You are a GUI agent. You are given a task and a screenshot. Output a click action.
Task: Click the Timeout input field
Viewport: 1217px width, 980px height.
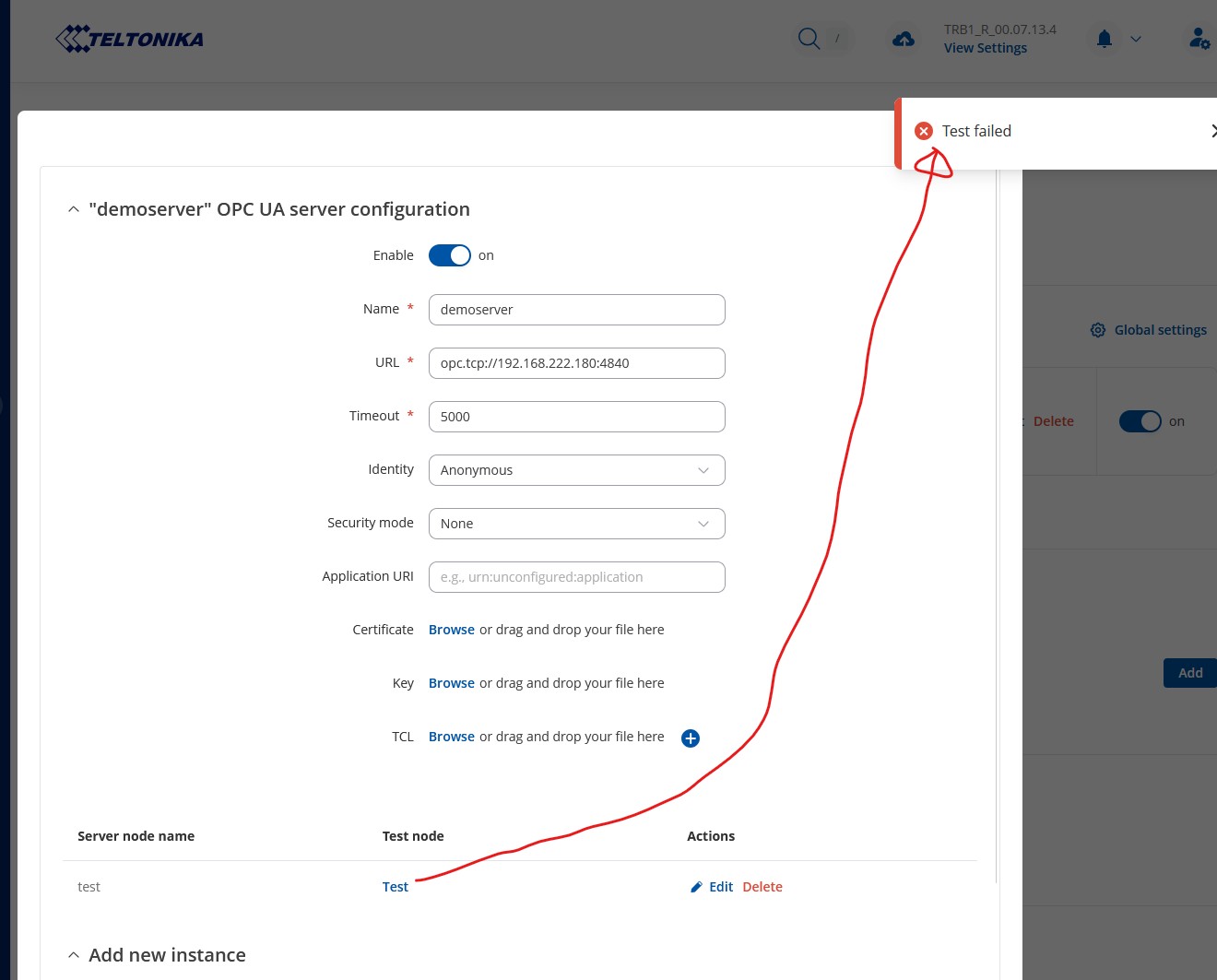(577, 417)
